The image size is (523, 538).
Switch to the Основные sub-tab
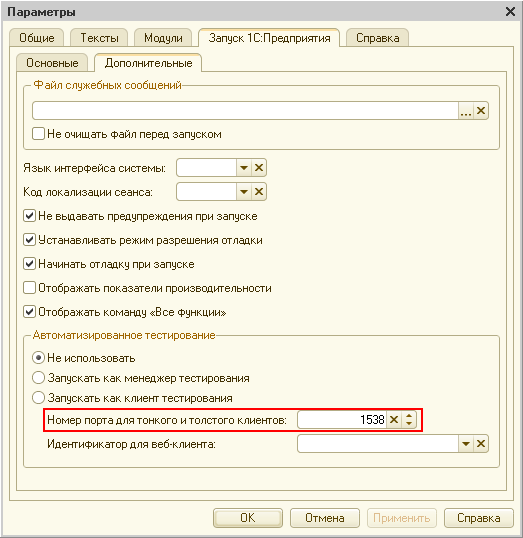52,63
